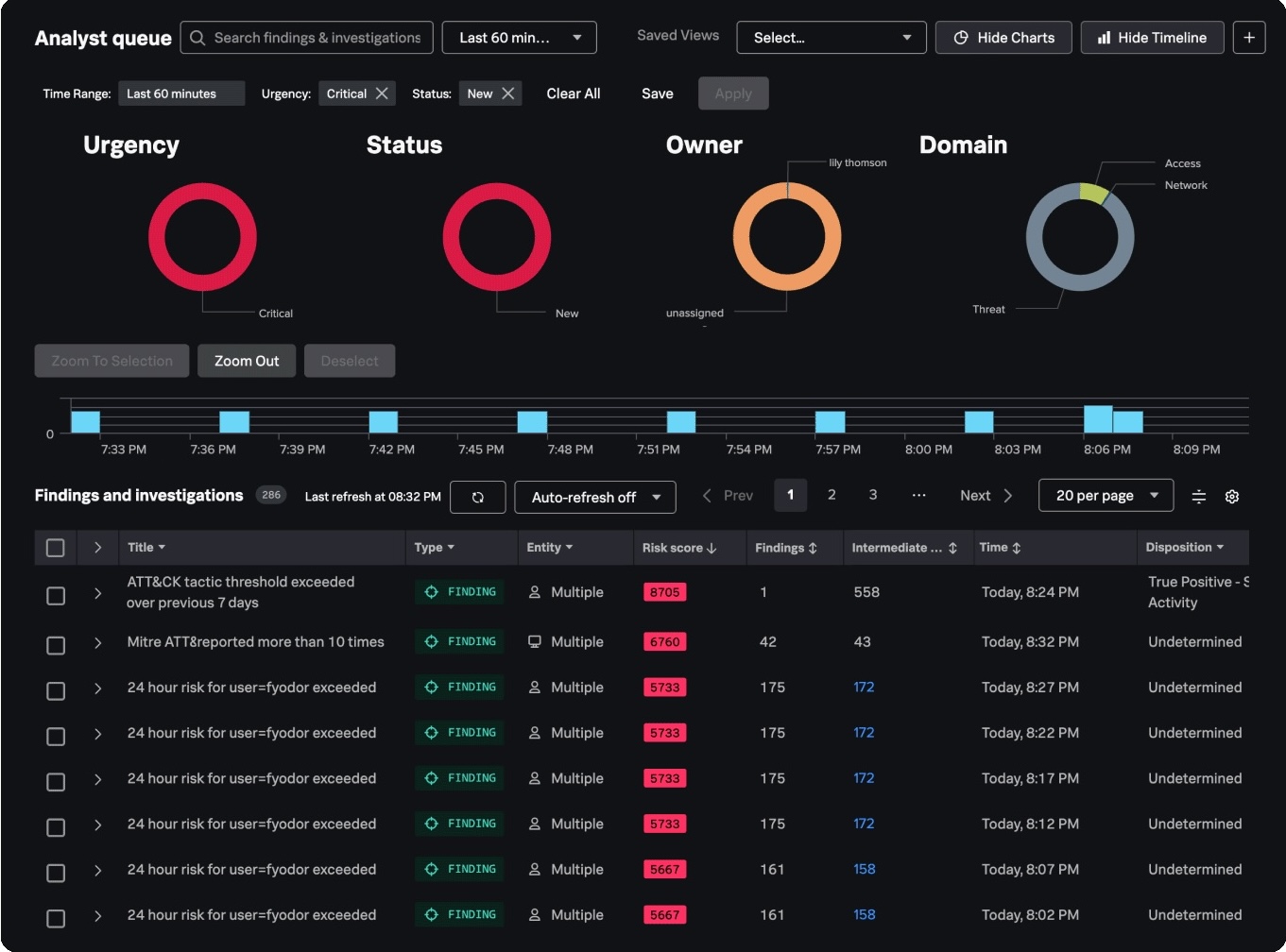The width and height of the screenshot is (1286, 952).
Task: Expand the Mitre ATT&reported row chevron
Action: pyautogui.click(x=97, y=643)
